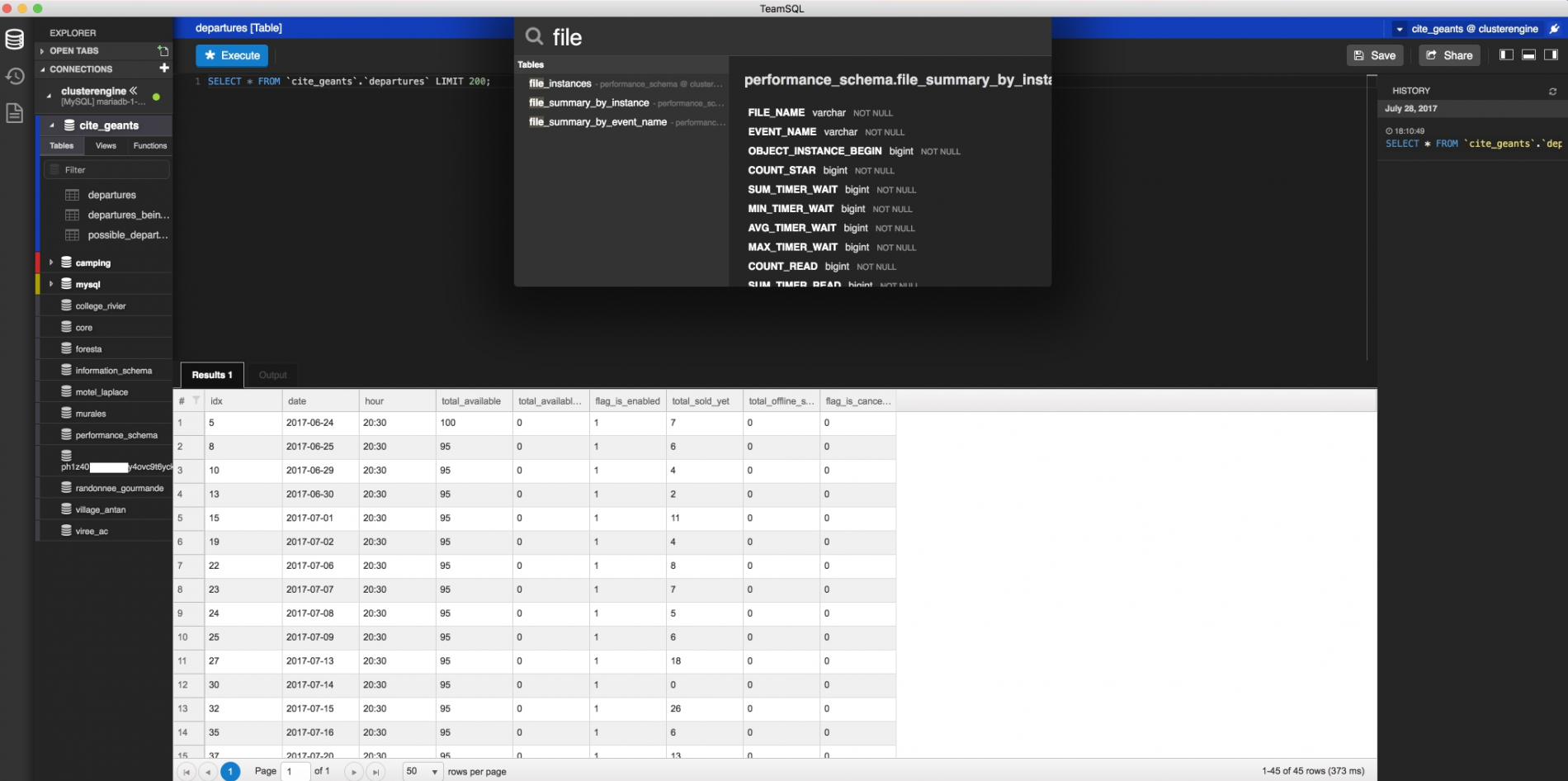Viewport: 1568px width, 781px height.
Task: Expand the camping database
Action: pyautogui.click(x=51, y=263)
